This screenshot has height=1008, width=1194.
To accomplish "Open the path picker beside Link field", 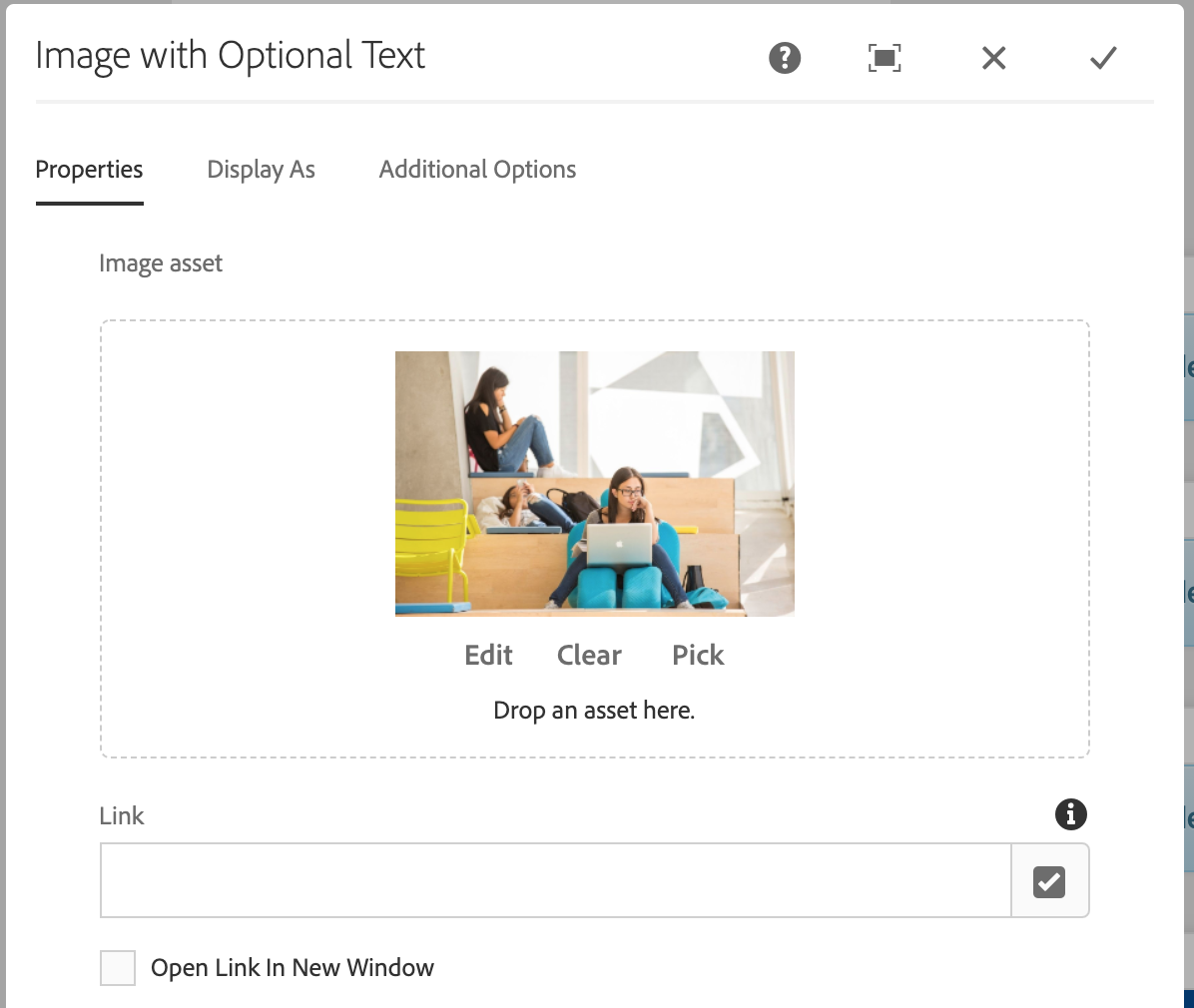I will 1049,881.
